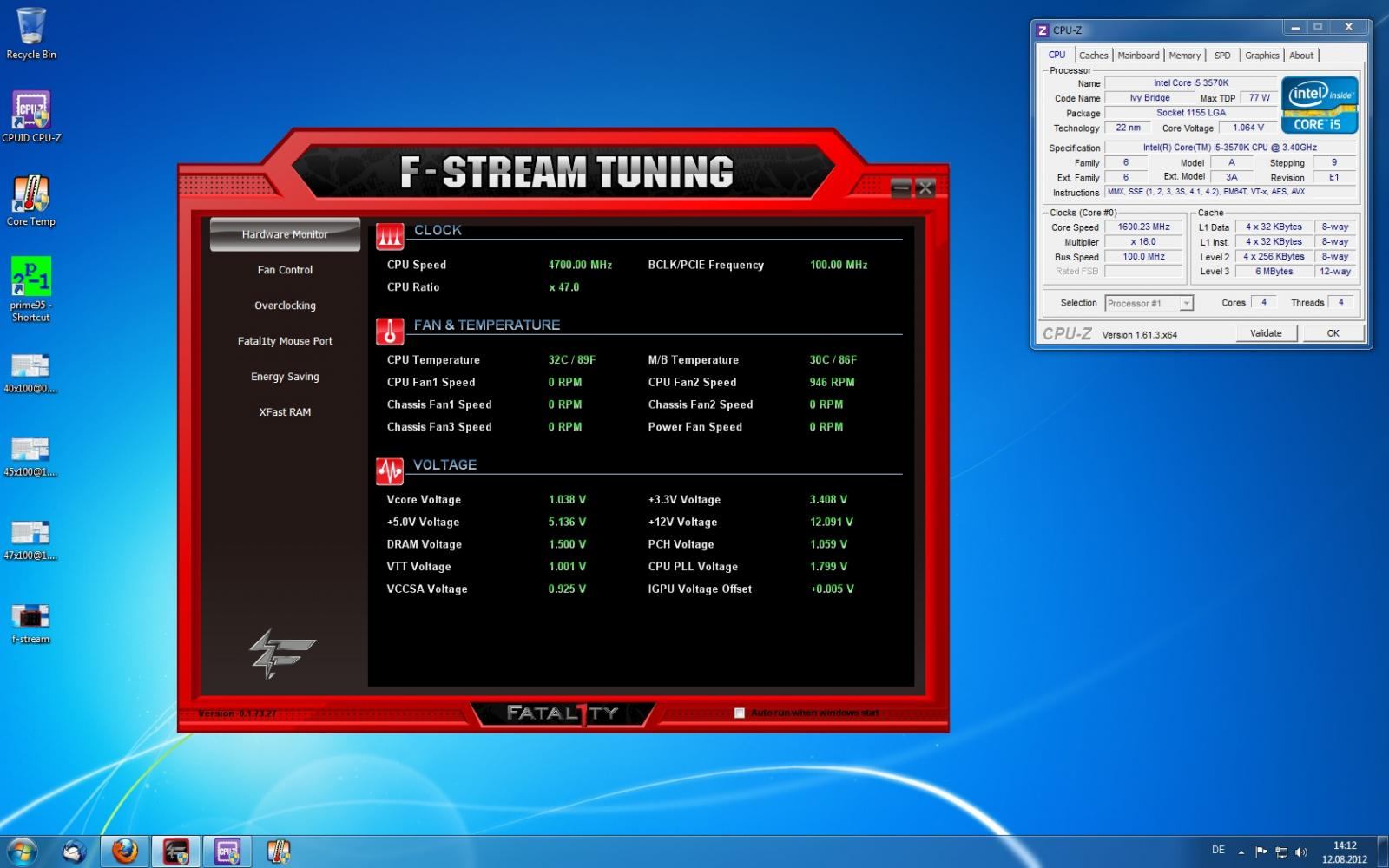Open Firefox from the taskbar

click(x=124, y=852)
